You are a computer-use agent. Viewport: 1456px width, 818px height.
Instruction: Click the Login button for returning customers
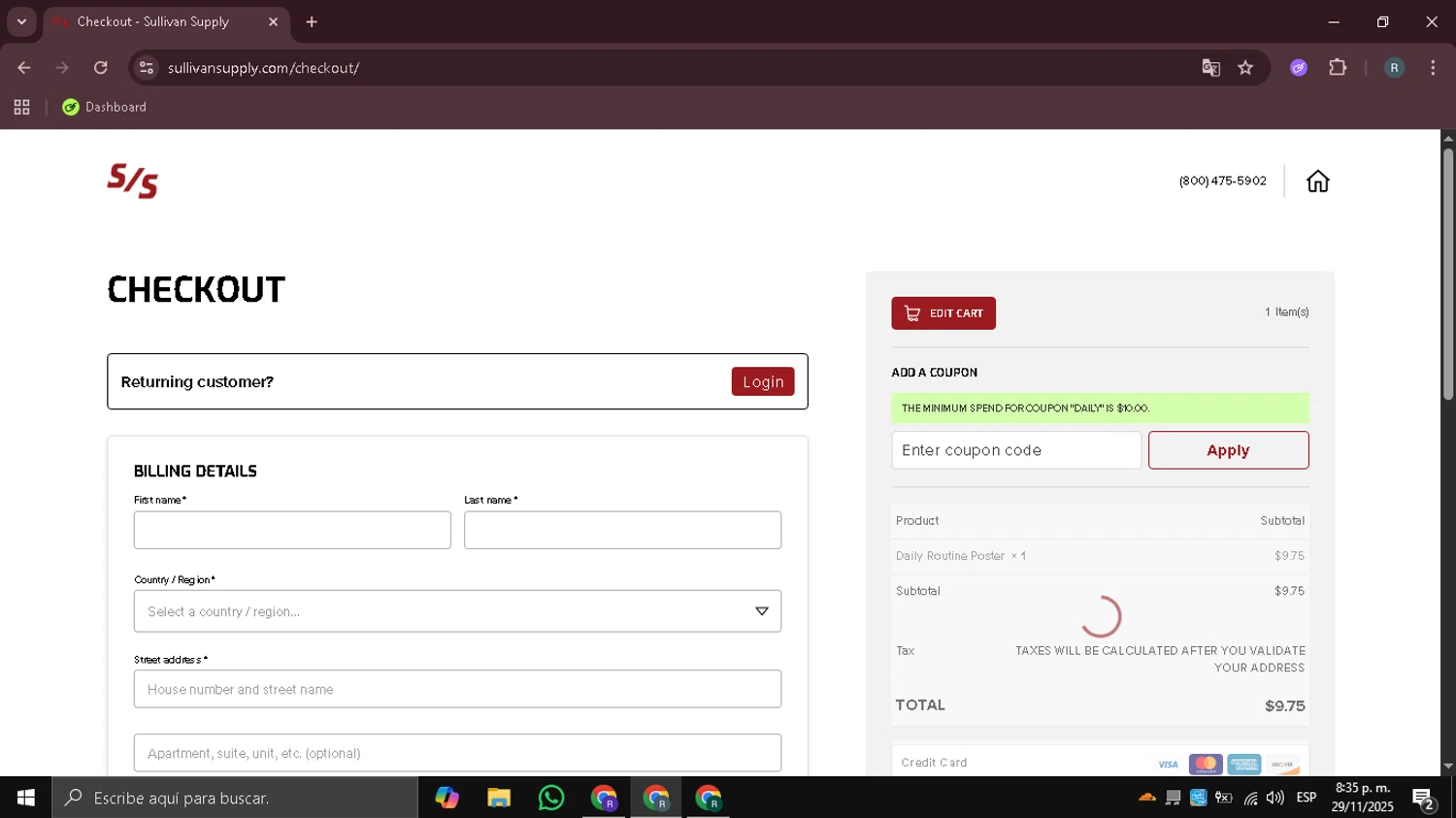[763, 381]
